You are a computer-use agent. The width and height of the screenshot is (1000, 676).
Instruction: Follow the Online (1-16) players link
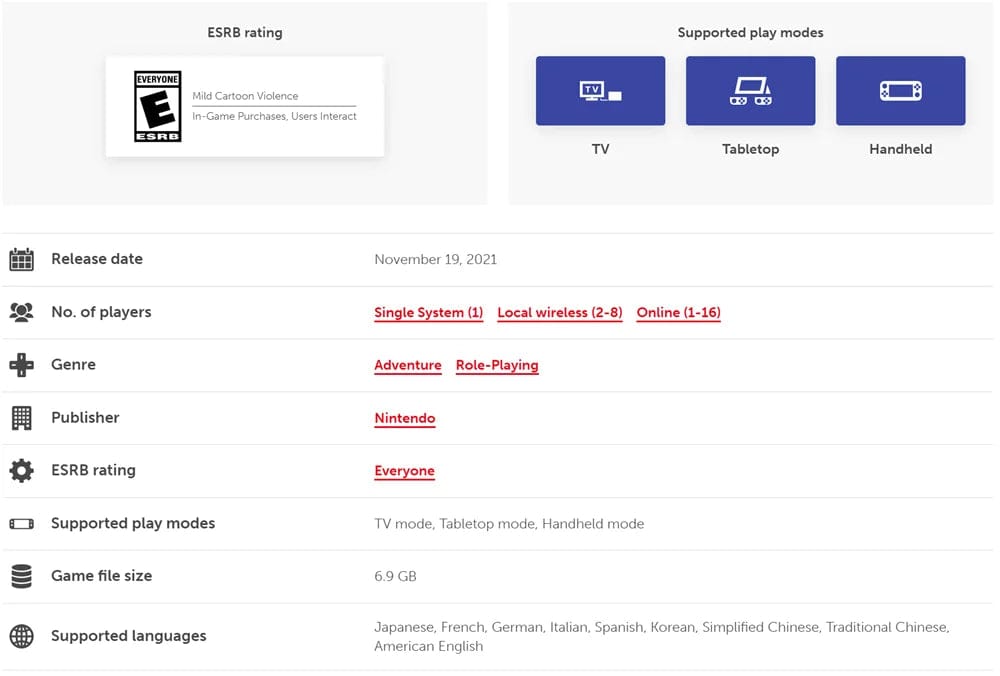[x=678, y=313]
